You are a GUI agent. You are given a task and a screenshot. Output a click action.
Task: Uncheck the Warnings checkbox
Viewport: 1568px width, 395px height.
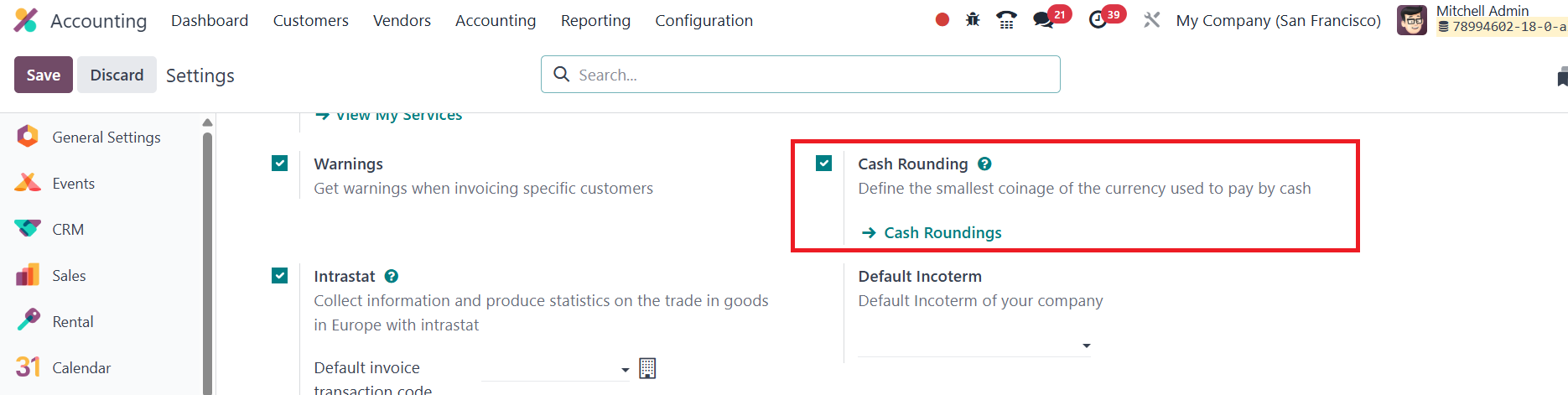tap(280, 164)
